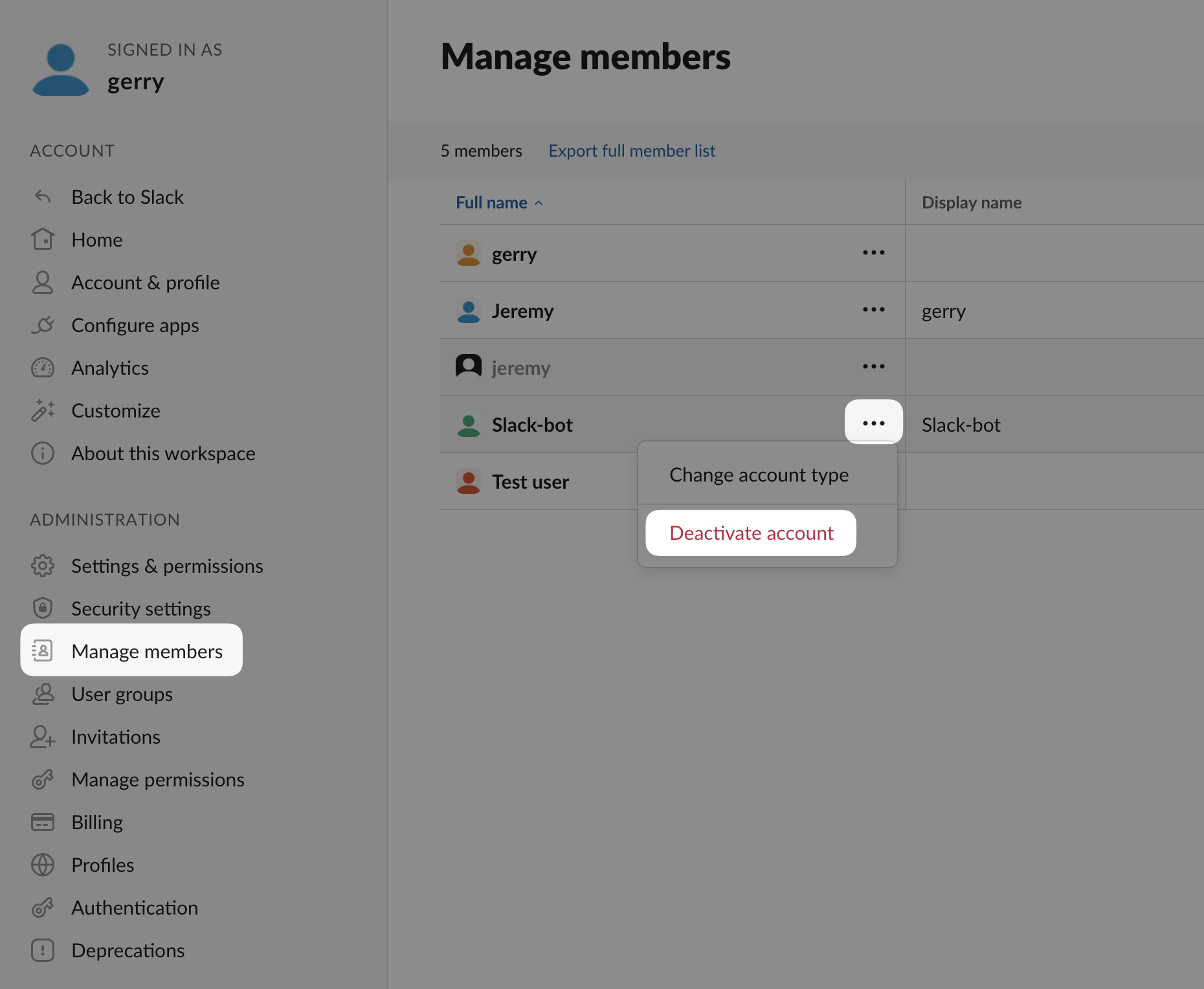Click the Manage permissions key icon
The width and height of the screenshot is (1204, 989).
coord(43,779)
